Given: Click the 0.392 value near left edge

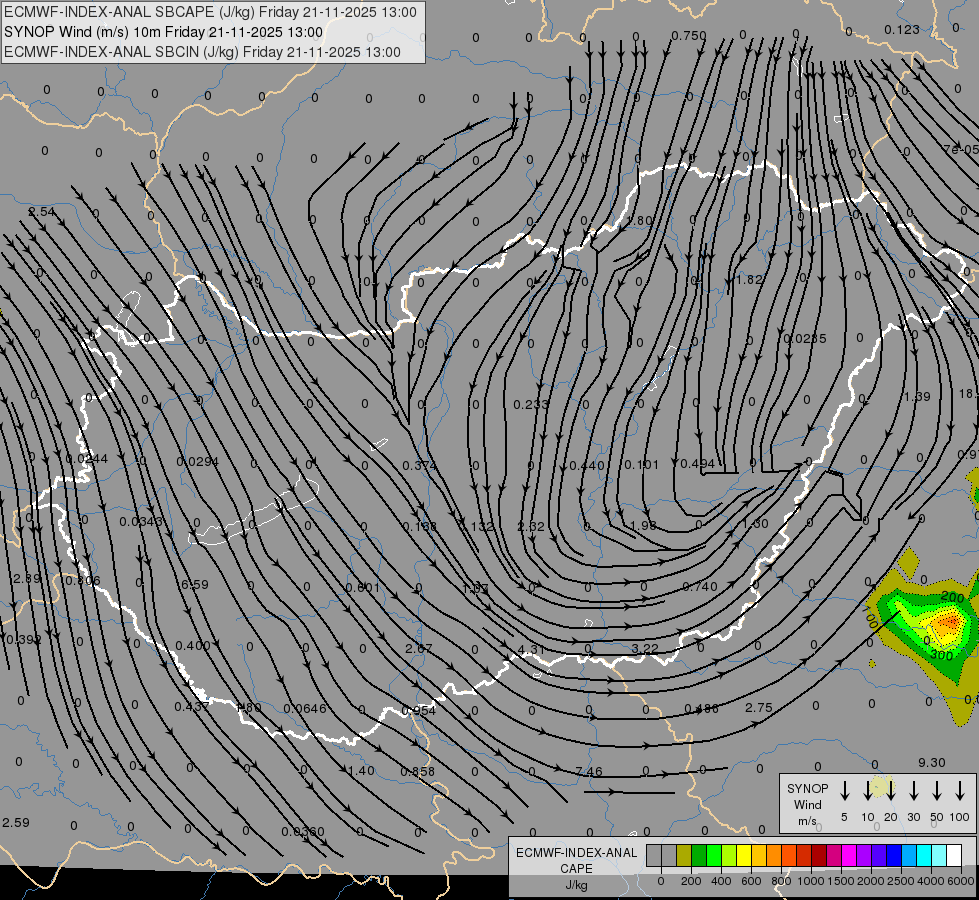Looking at the screenshot, I should point(24,640).
